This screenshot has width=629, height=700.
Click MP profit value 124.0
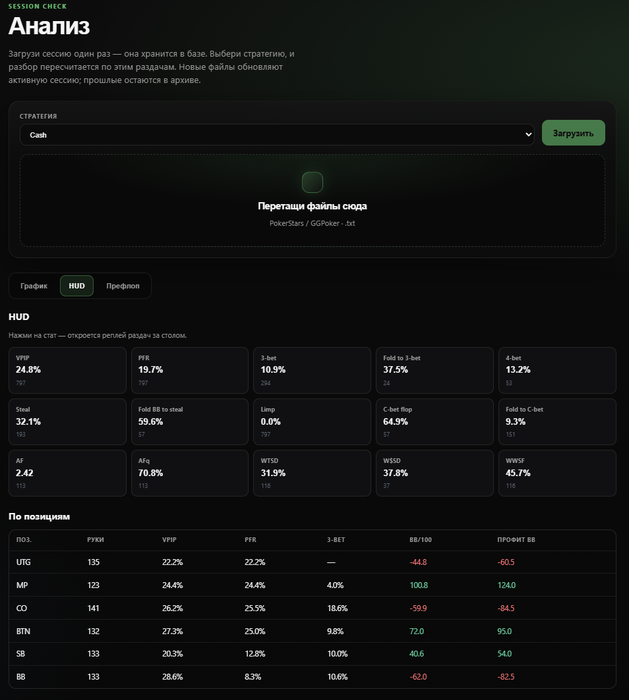click(x=506, y=585)
